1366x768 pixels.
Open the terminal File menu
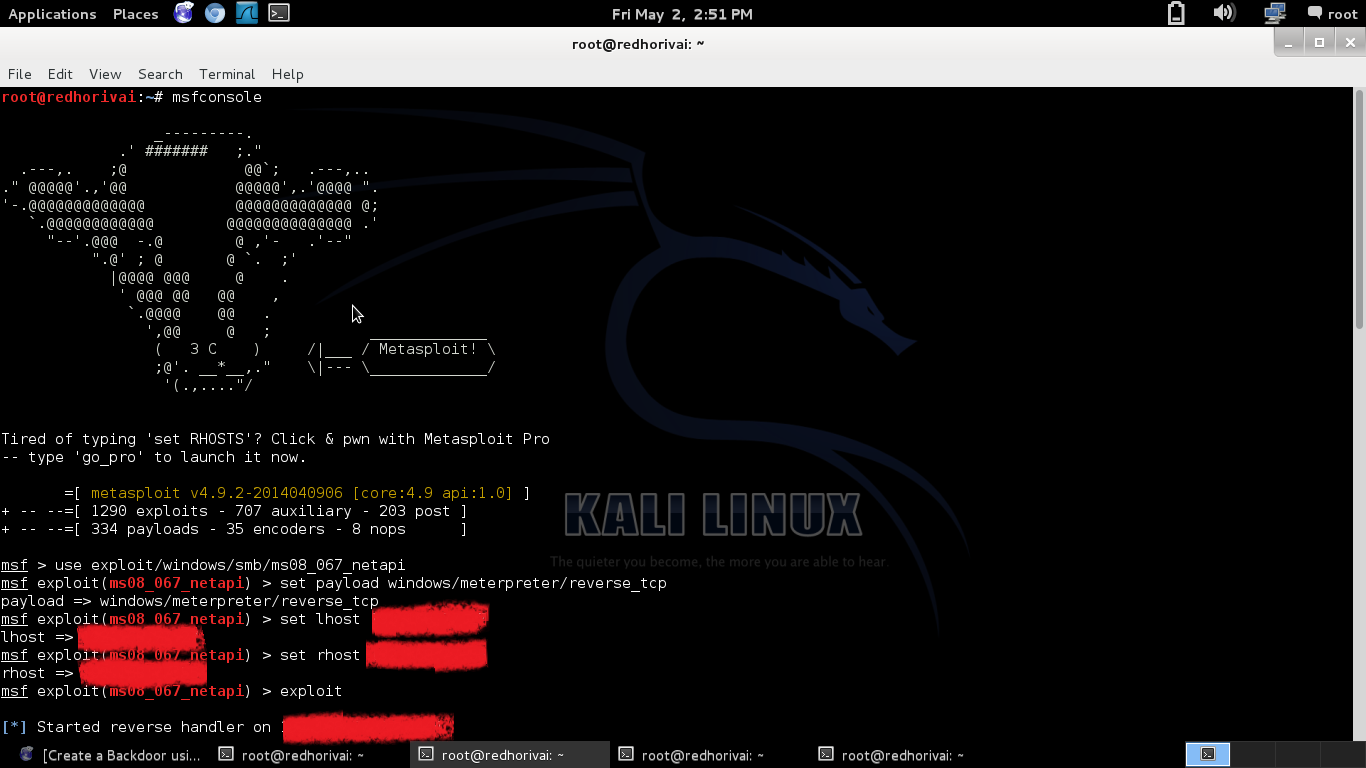pyautogui.click(x=20, y=74)
